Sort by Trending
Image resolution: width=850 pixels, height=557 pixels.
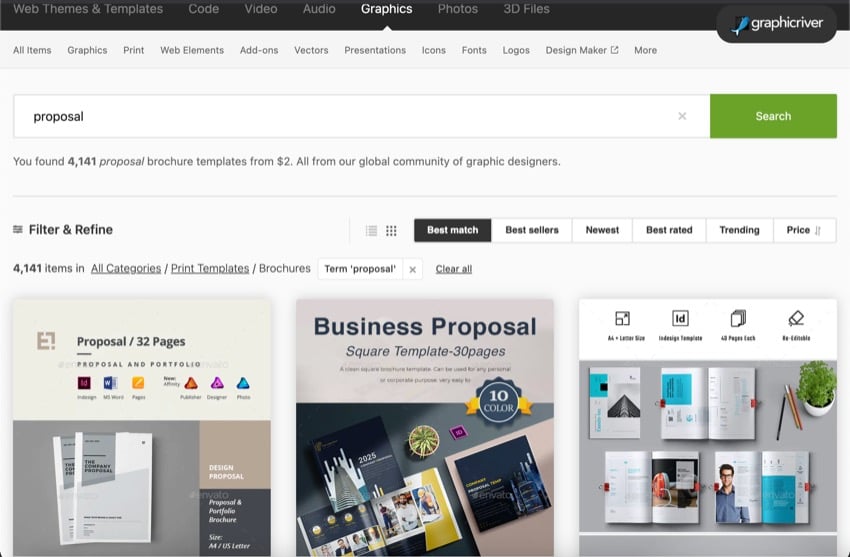[739, 230]
